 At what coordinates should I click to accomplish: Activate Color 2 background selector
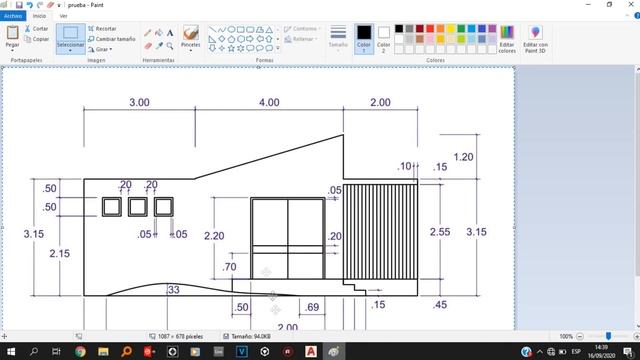click(383, 39)
